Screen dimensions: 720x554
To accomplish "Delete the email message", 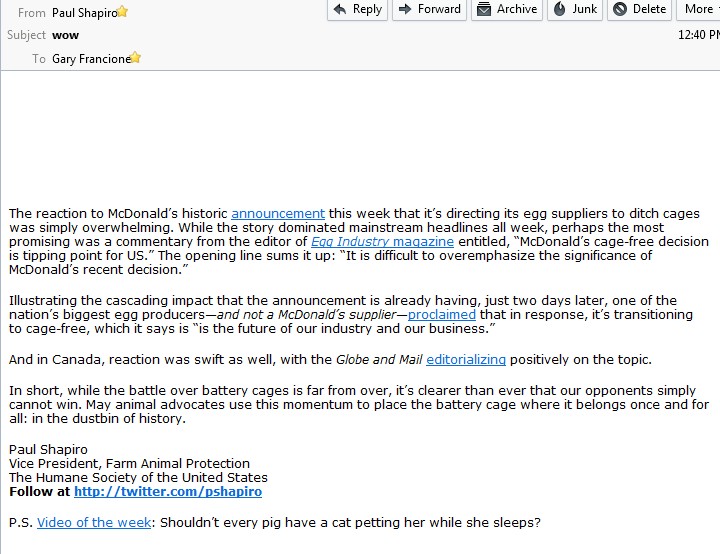I will [x=639, y=9].
